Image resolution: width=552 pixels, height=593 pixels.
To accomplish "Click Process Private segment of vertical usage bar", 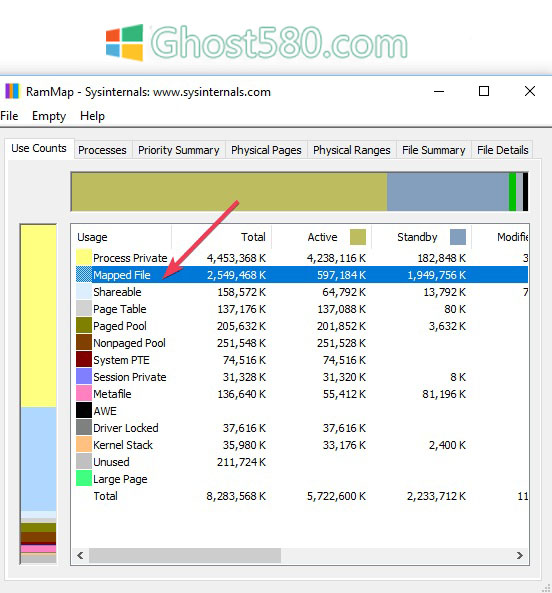I will click(x=39, y=316).
